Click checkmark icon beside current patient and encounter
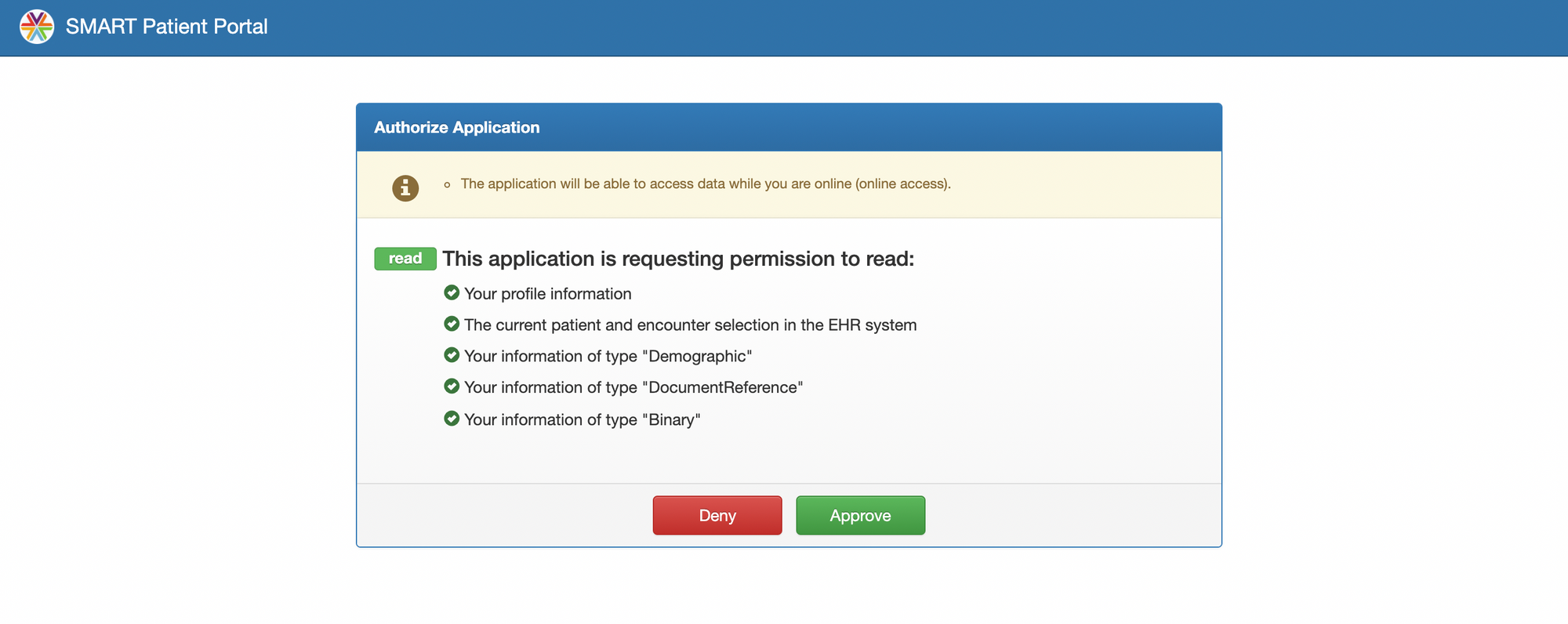 click(452, 324)
